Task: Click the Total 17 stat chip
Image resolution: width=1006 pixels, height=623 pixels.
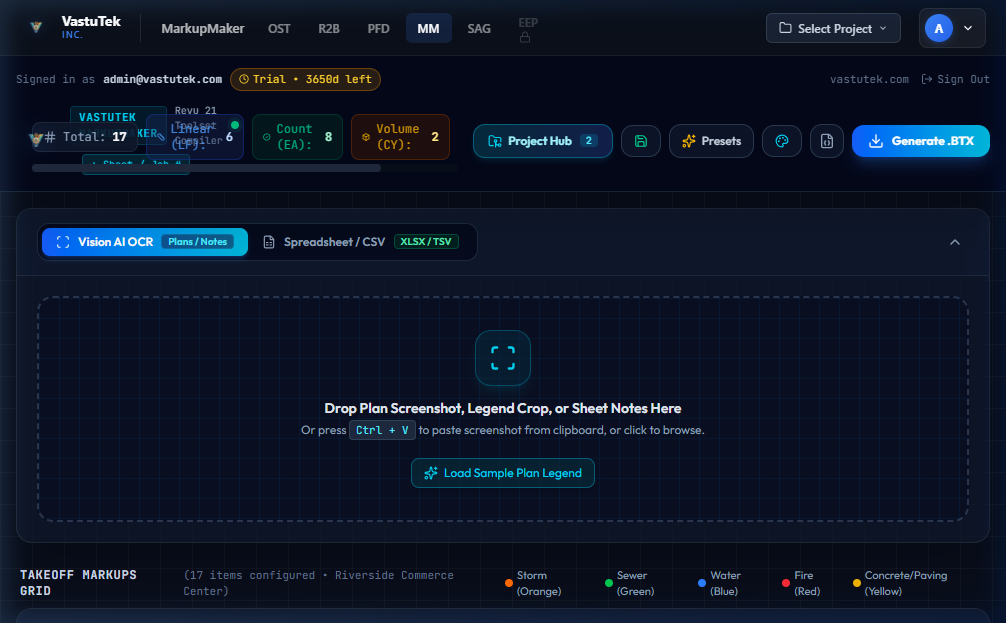Action: 85,137
